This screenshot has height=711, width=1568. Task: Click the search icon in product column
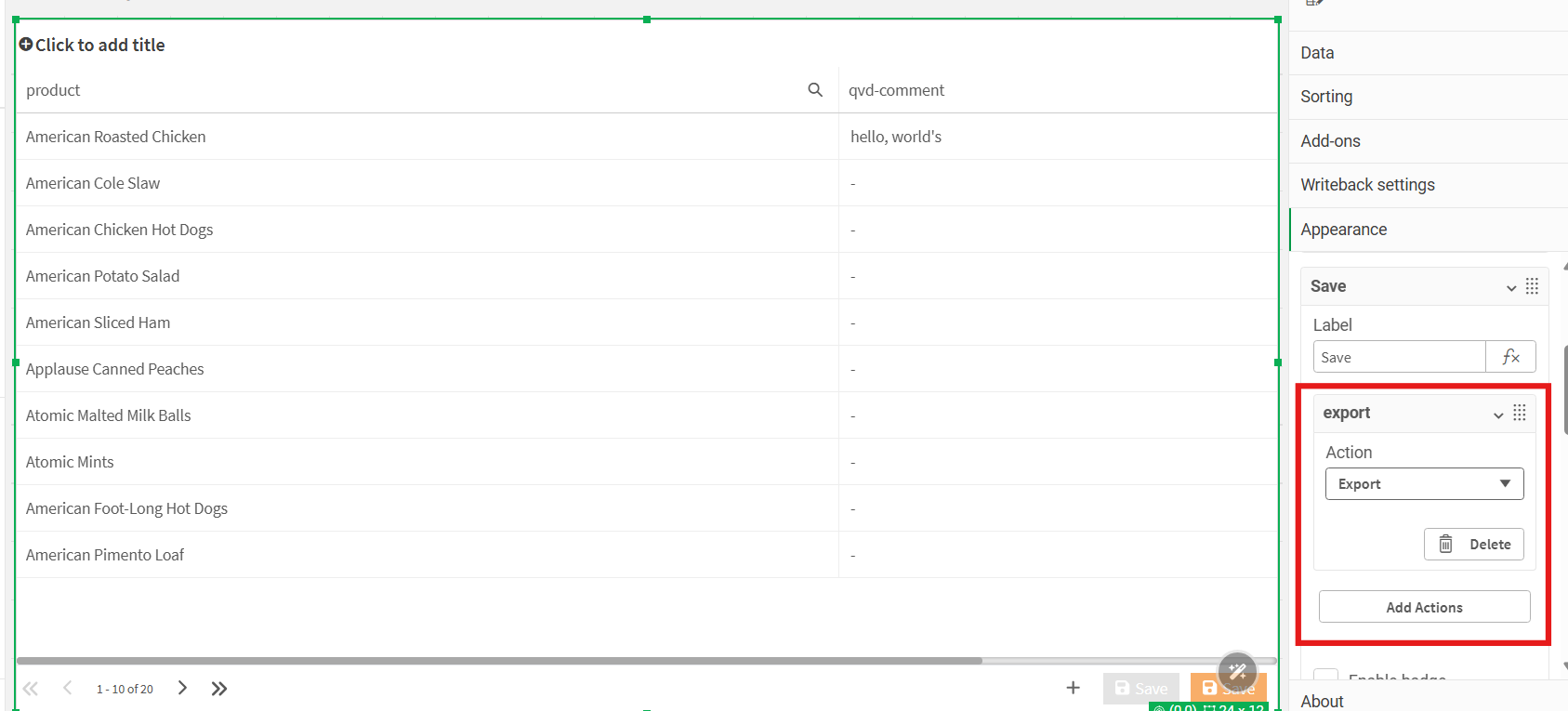click(815, 90)
